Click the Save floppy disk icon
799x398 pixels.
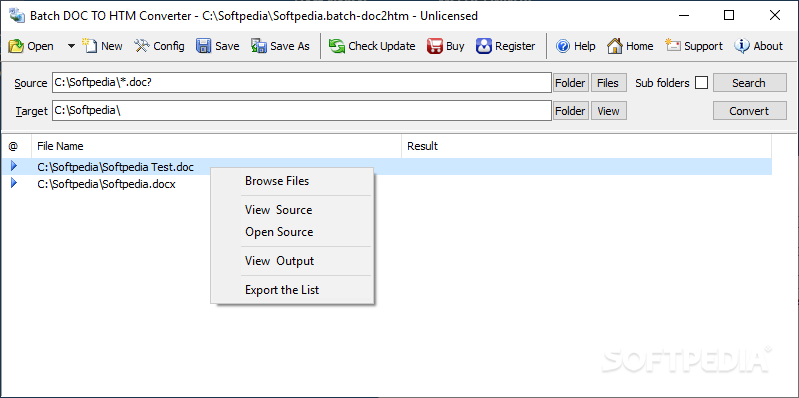pos(204,46)
